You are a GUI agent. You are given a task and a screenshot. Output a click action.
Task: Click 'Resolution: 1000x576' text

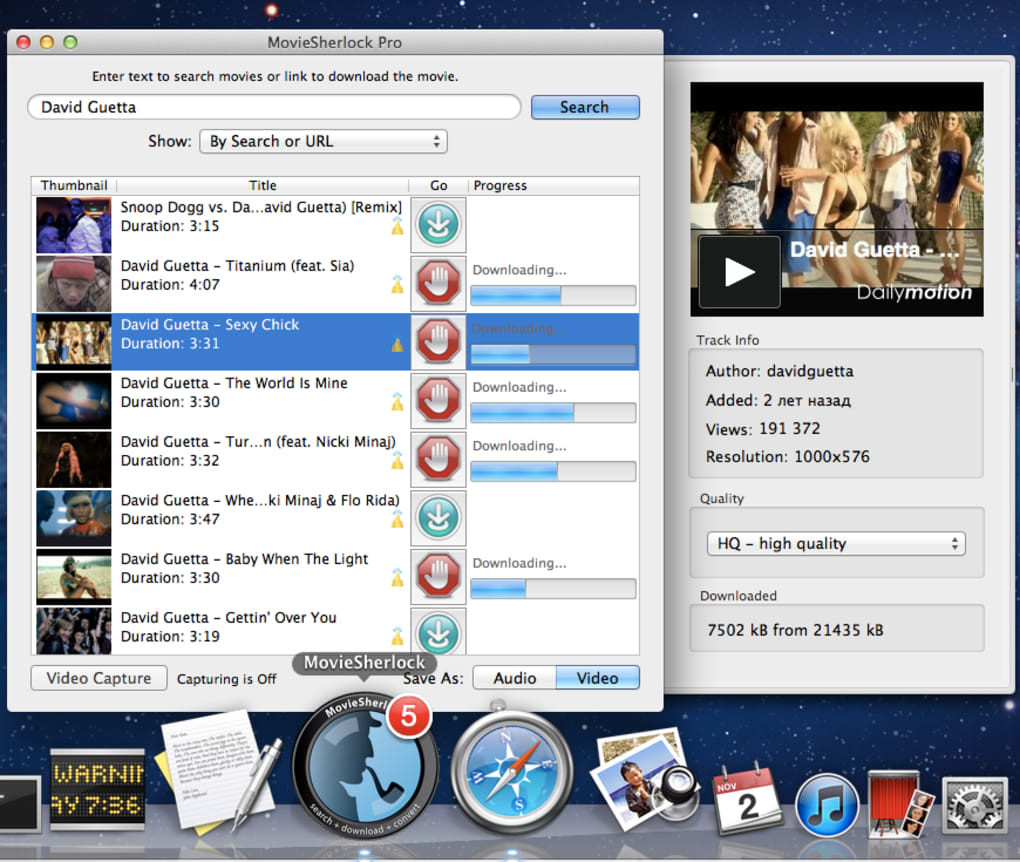[x=787, y=457]
